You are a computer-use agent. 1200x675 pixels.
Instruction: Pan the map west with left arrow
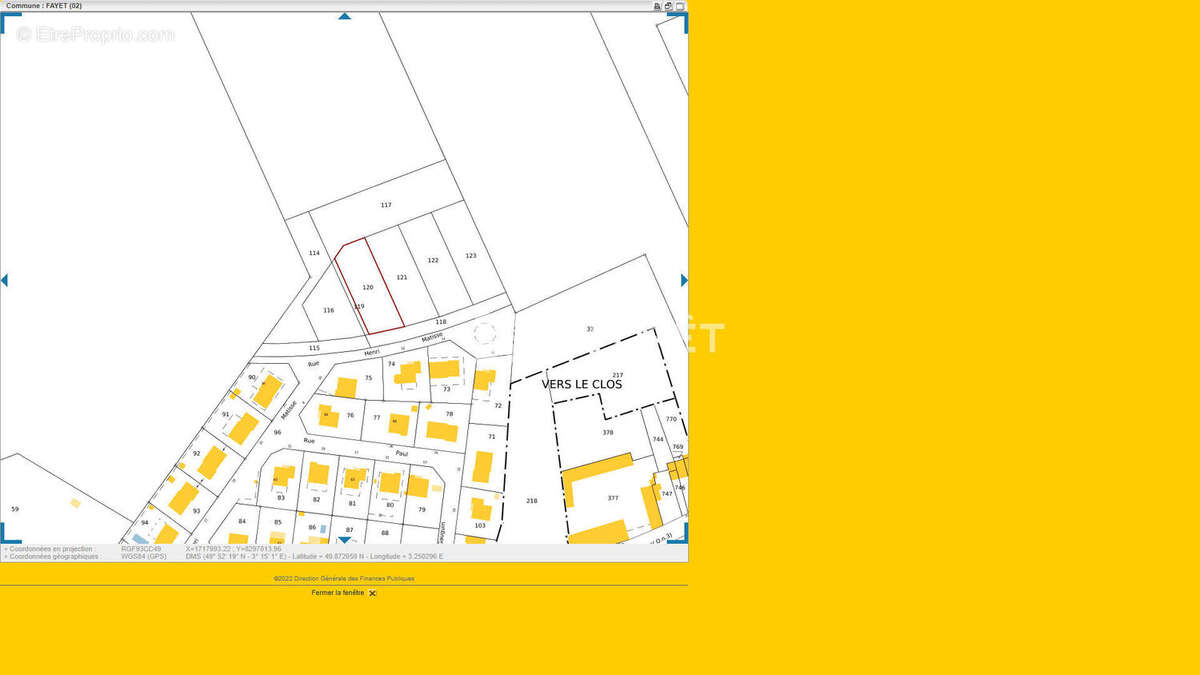[x=4, y=280]
